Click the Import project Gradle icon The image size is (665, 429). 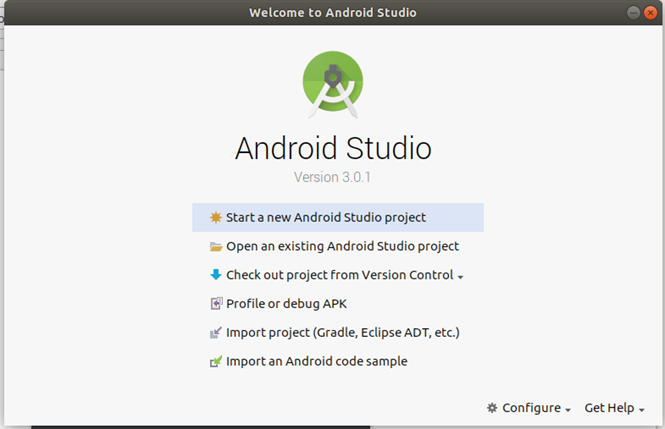point(216,332)
